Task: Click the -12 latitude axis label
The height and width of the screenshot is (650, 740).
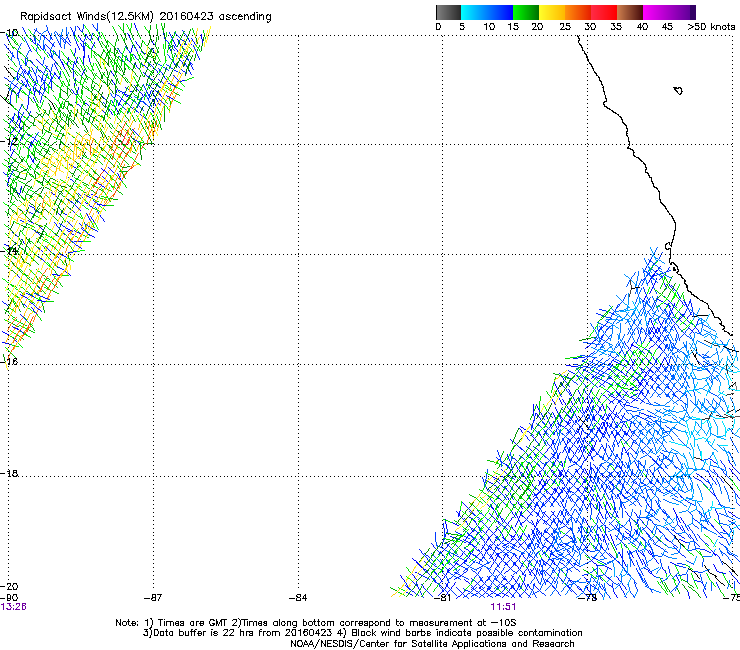Action: [9, 141]
